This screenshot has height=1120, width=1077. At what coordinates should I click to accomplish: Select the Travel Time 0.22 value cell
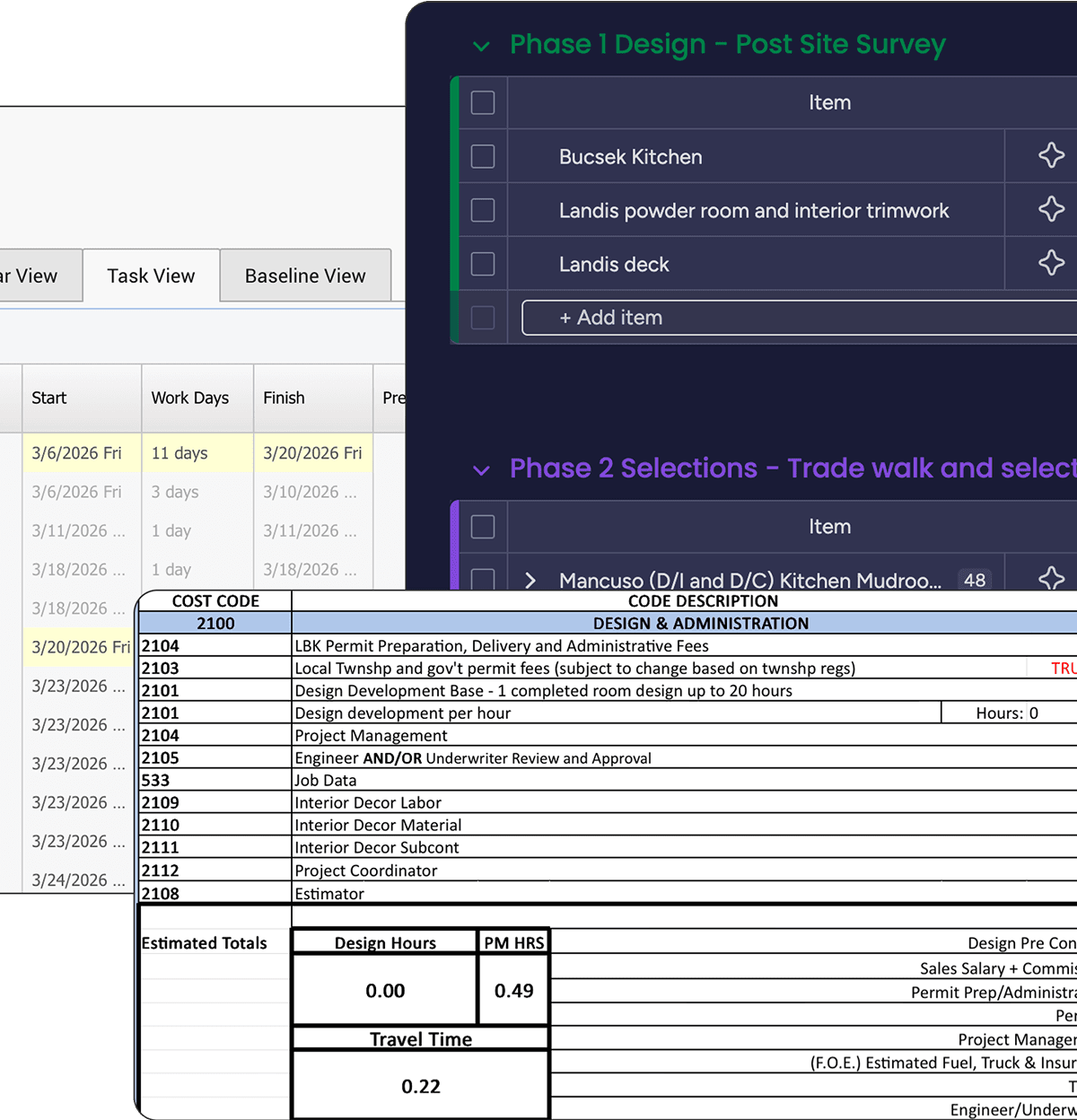(421, 1085)
